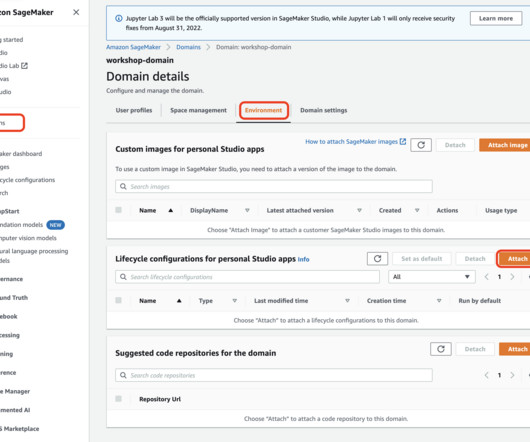Sort by Latest attached version arrow
This screenshot has height=442, width=530.
point(359,211)
